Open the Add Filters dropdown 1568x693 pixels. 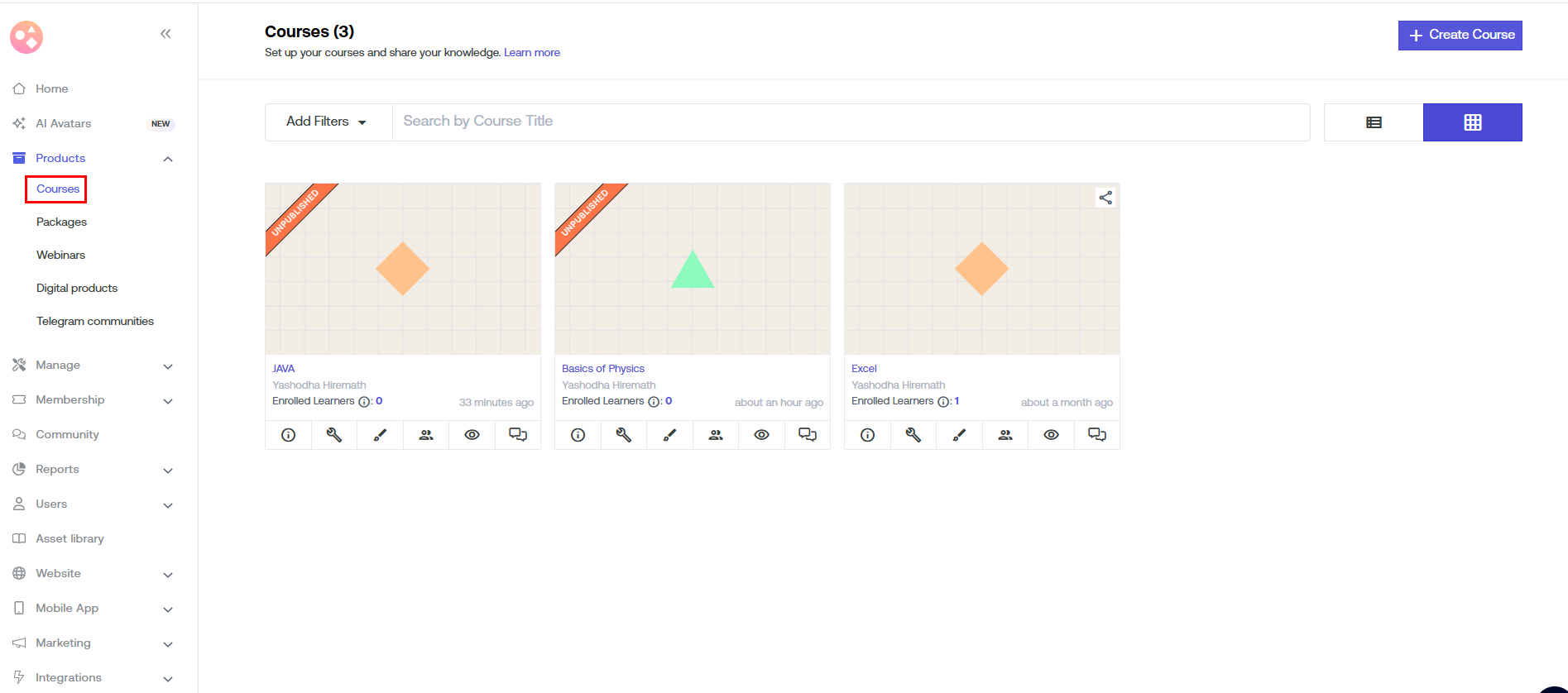click(x=328, y=122)
